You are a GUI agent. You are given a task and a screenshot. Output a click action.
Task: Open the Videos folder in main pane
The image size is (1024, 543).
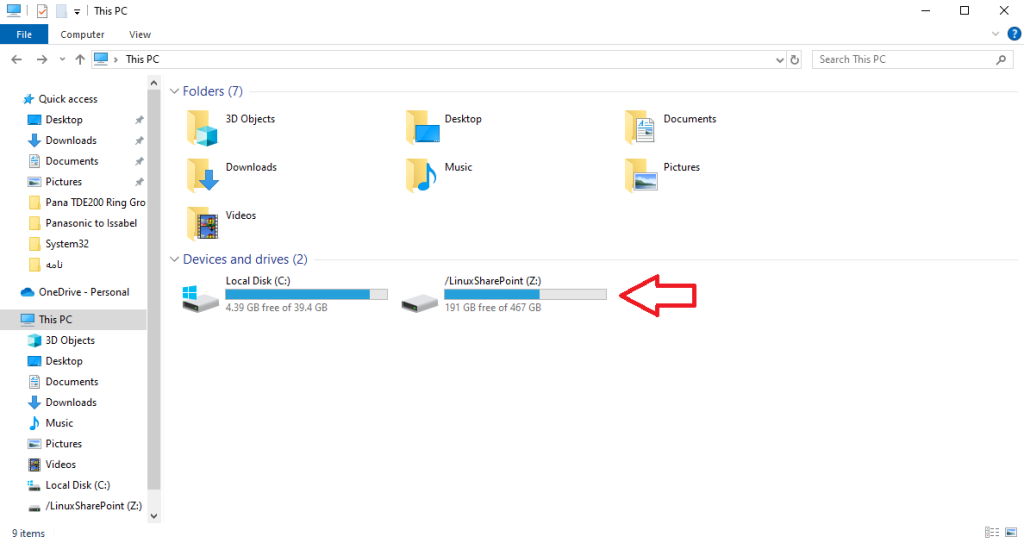click(202, 223)
